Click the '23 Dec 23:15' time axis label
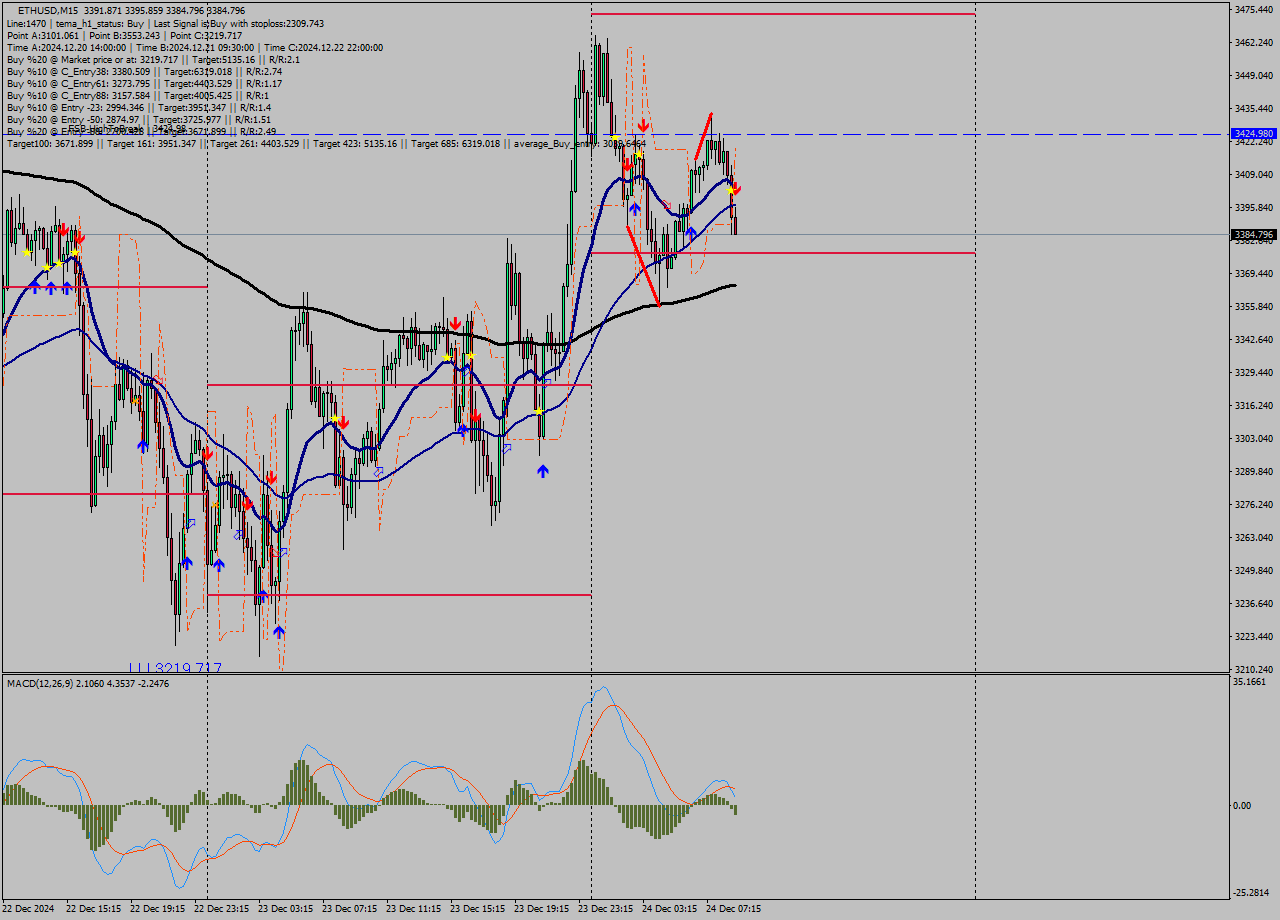 click(x=605, y=909)
